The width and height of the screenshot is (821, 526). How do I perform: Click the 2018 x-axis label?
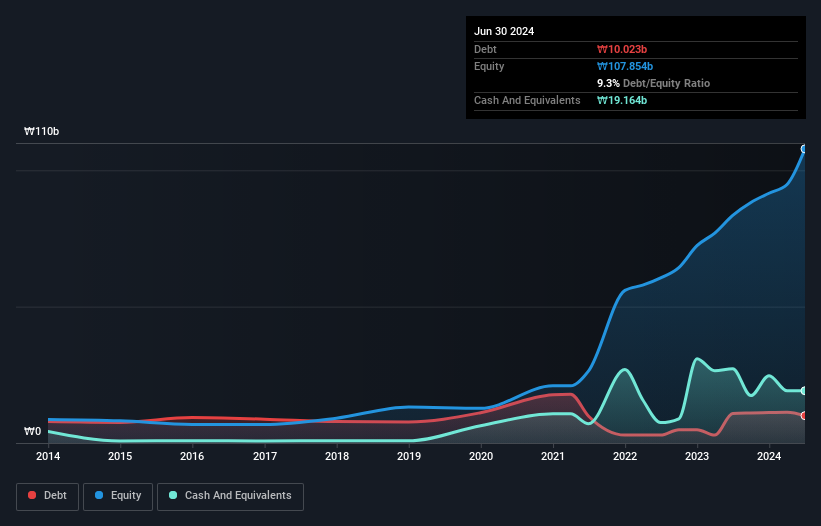337,456
